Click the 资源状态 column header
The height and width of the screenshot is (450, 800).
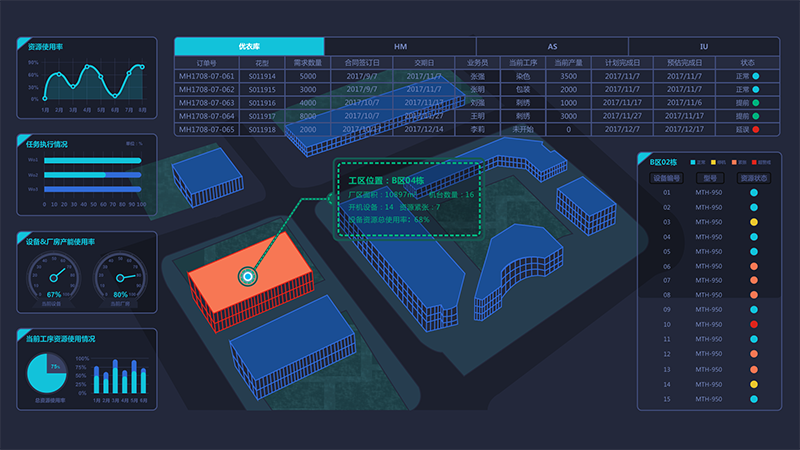[x=753, y=177]
